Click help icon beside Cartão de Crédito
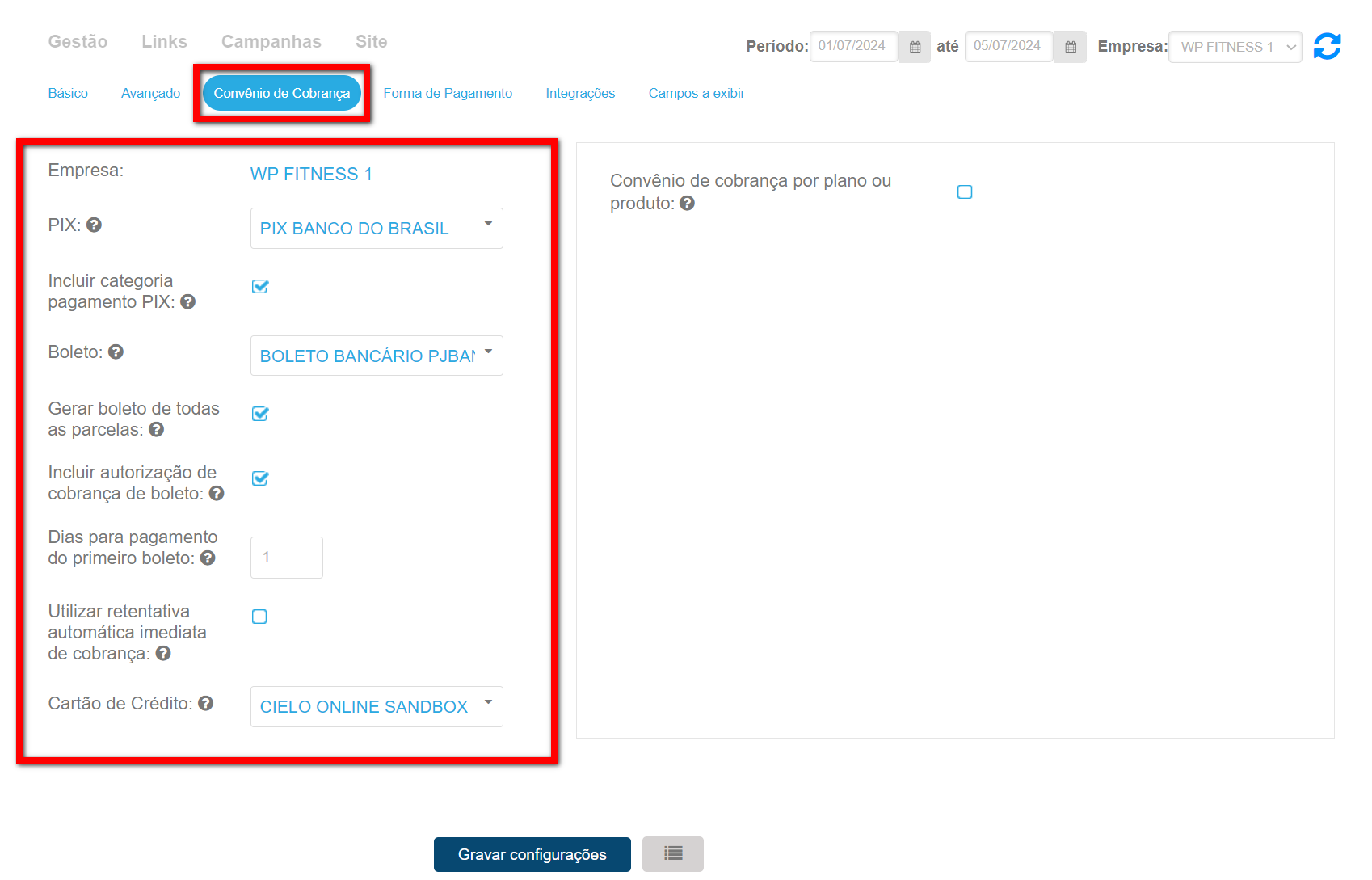The image size is (1372, 880). (205, 703)
